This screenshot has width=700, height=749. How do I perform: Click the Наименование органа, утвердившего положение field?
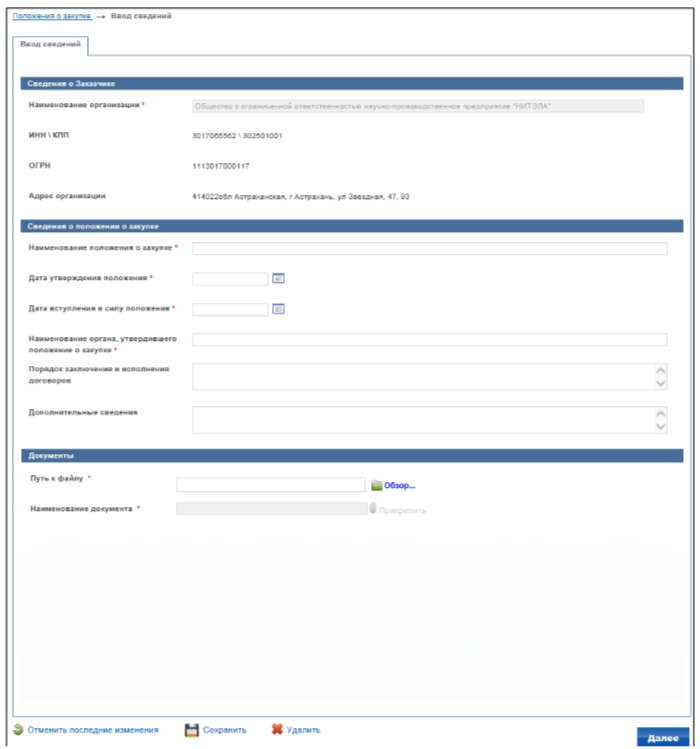coord(430,340)
